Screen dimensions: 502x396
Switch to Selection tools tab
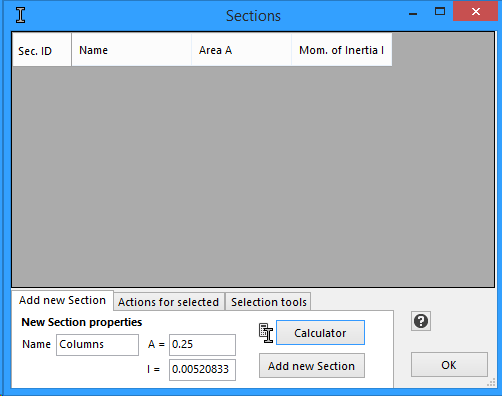coord(269,302)
